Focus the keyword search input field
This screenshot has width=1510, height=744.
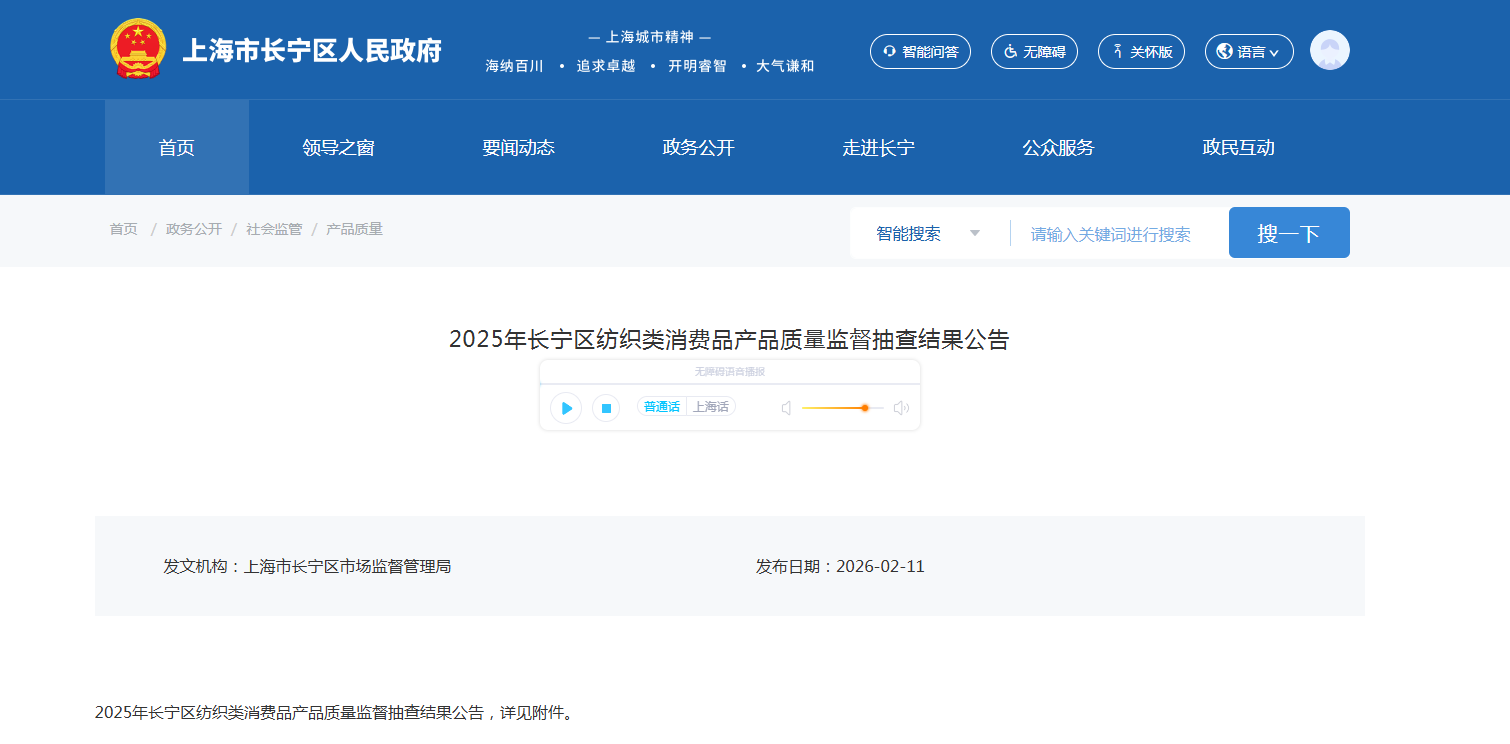coord(1119,234)
